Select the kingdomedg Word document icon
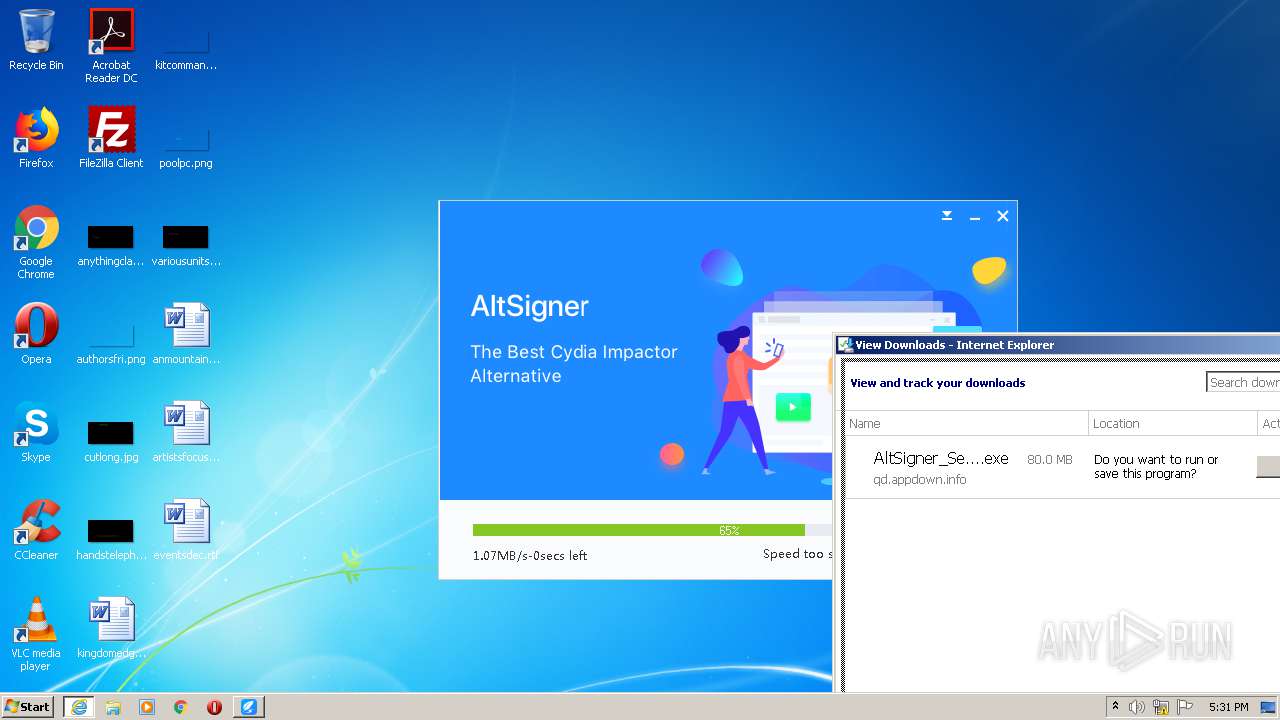This screenshot has height=720, width=1280. pos(111,628)
